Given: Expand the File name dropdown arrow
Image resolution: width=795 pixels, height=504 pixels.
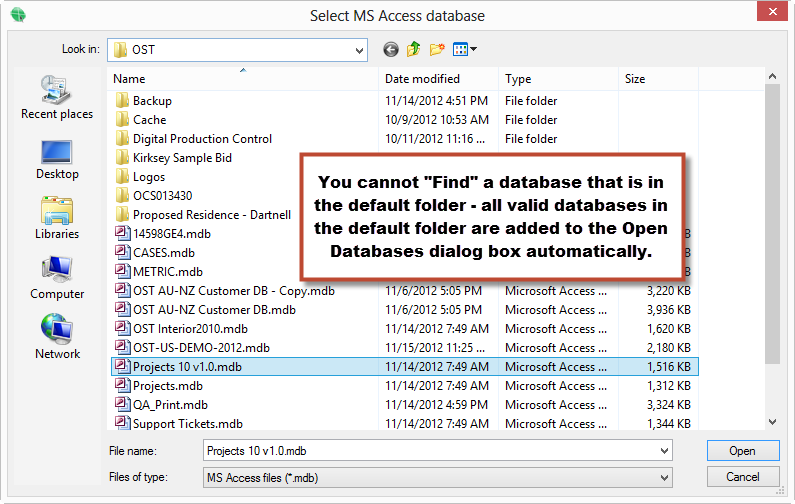Looking at the screenshot, I should click(x=664, y=451).
